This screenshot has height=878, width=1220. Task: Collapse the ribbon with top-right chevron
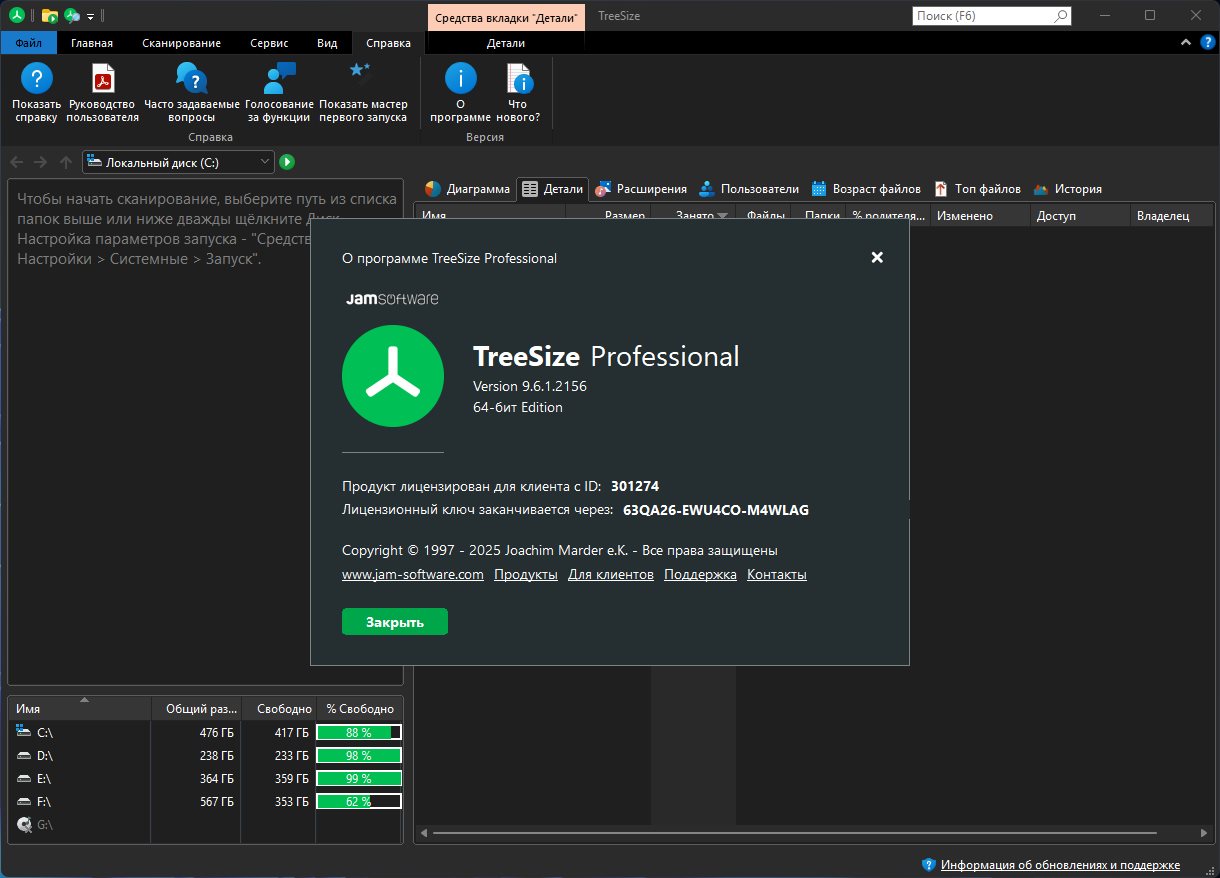click(1185, 43)
